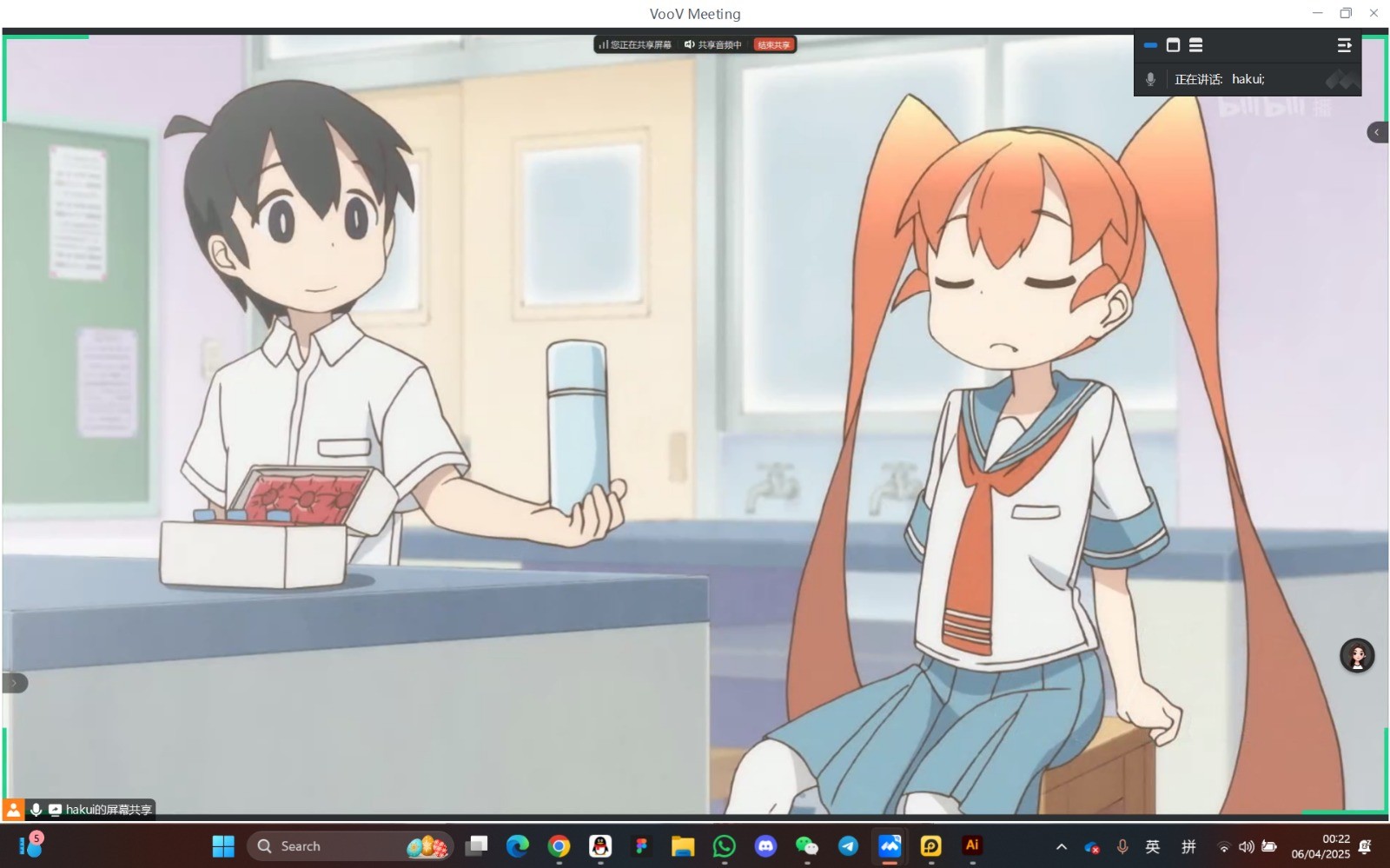
Task: Open File Explorer from taskbar
Action: coord(683,846)
